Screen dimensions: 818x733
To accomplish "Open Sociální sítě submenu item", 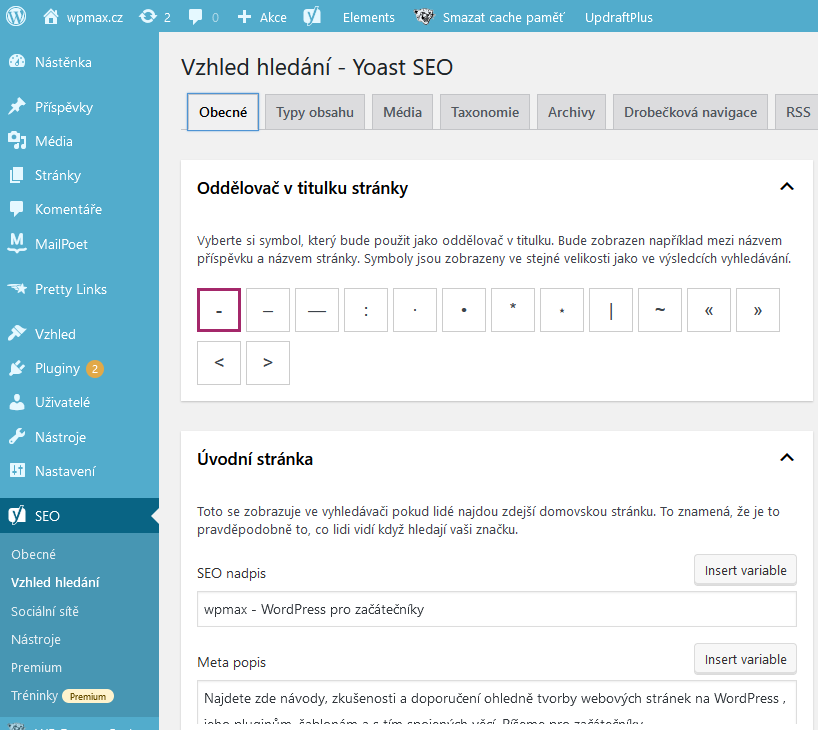I will point(45,611).
